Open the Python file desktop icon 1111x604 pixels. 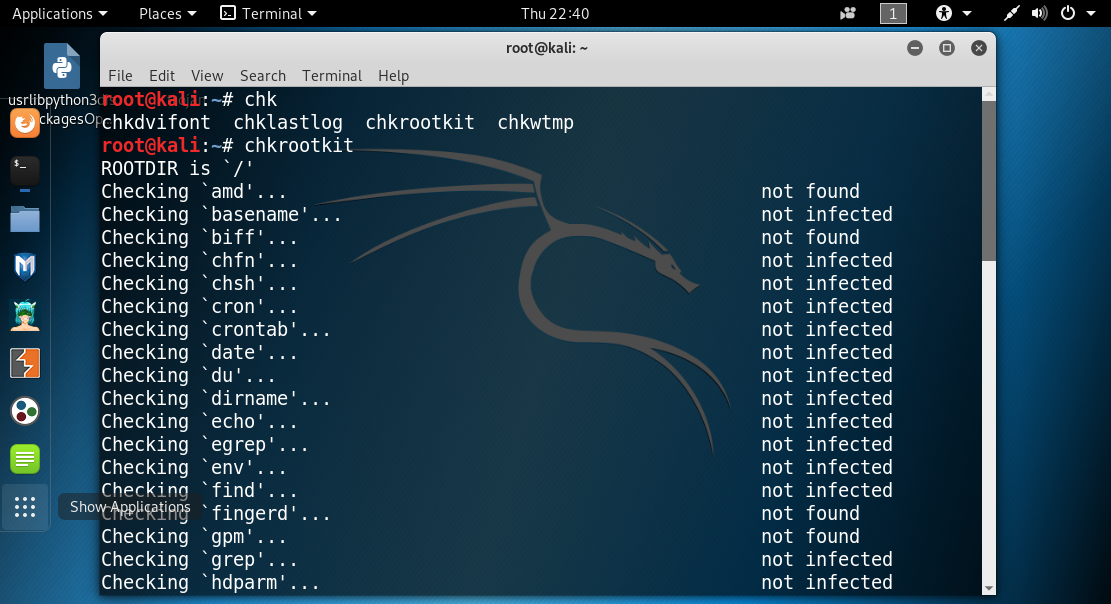pos(62,66)
